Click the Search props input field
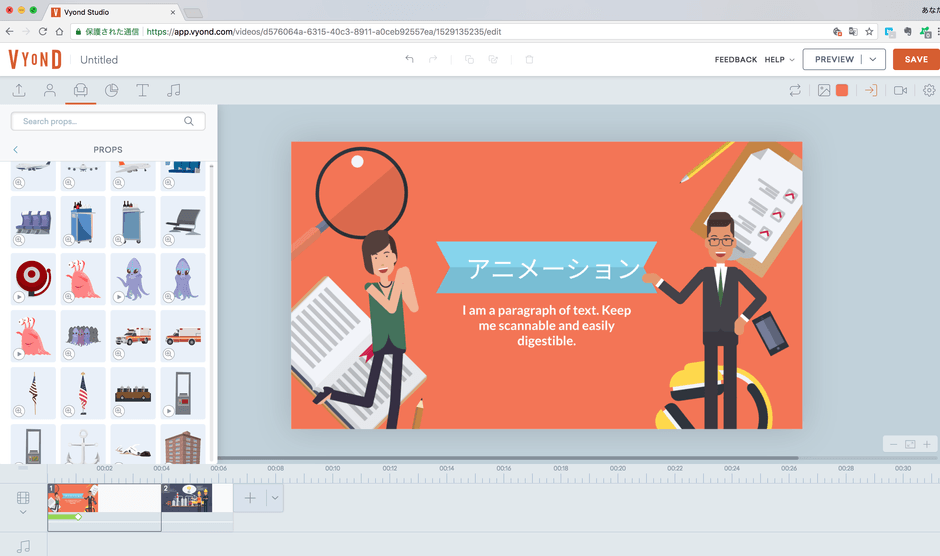This screenshot has width=940, height=556. pyautogui.click(x=100, y=121)
